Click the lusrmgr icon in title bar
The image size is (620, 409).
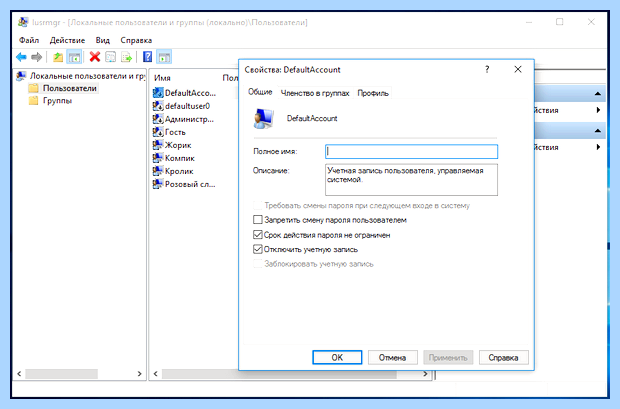tap(23, 22)
